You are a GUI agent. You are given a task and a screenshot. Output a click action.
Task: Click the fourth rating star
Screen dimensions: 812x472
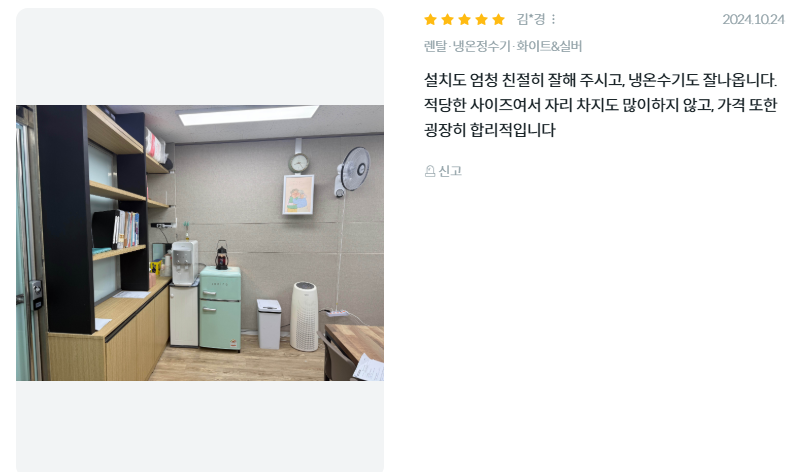(482, 20)
